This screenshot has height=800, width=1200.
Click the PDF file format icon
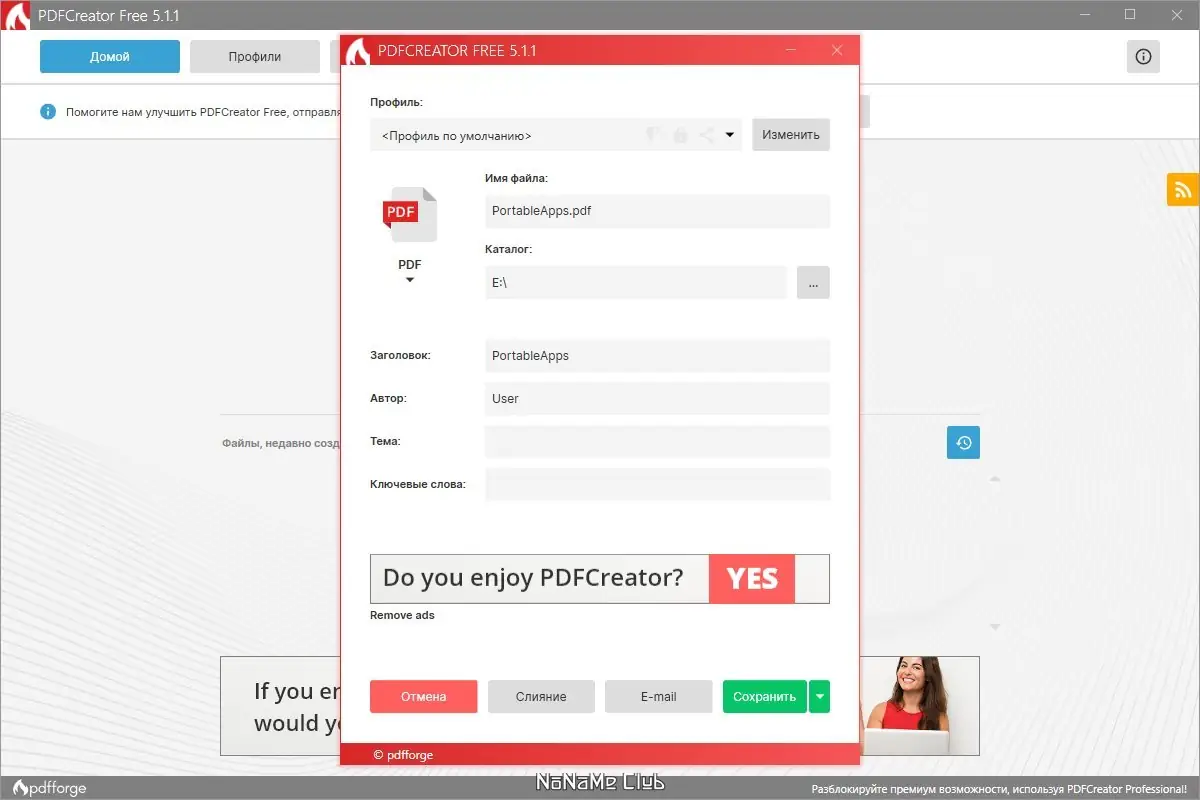(x=410, y=214)
